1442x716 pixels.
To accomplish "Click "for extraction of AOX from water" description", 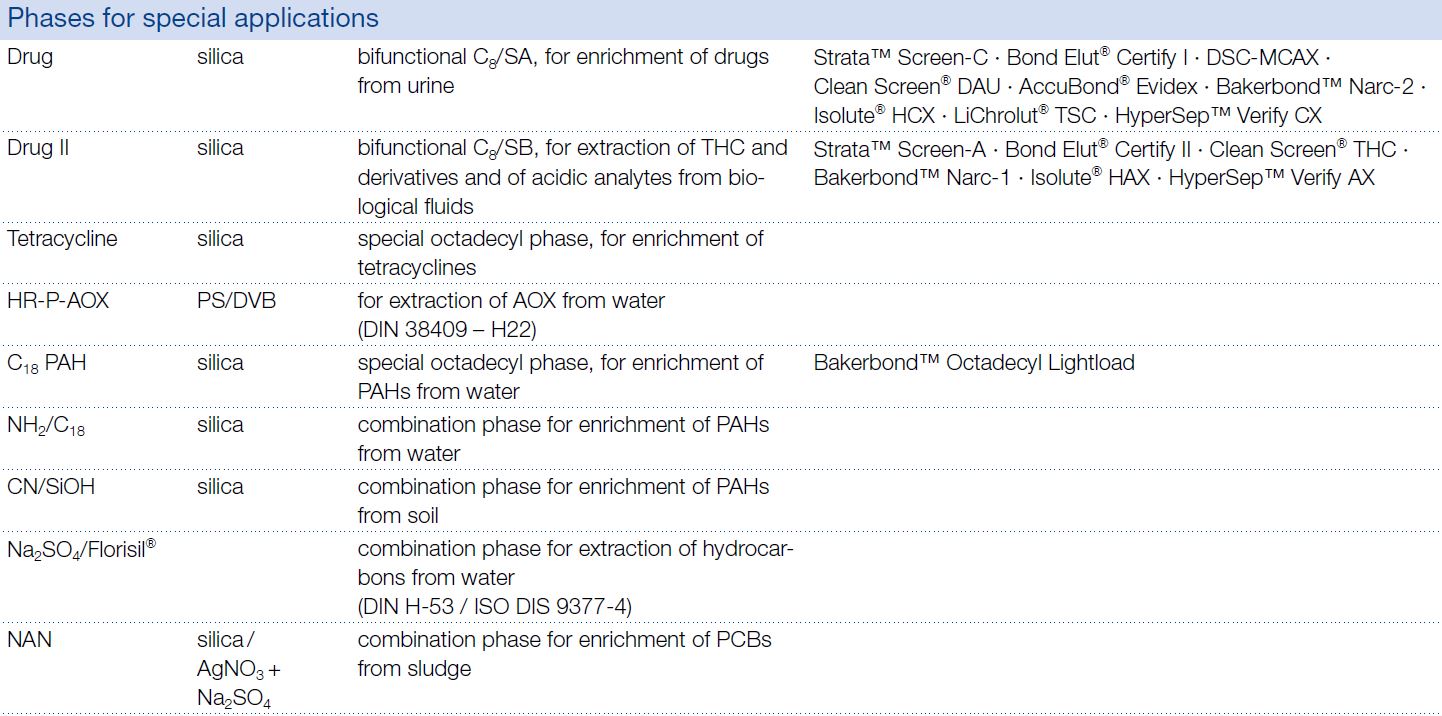I will [x=511, y=300].
